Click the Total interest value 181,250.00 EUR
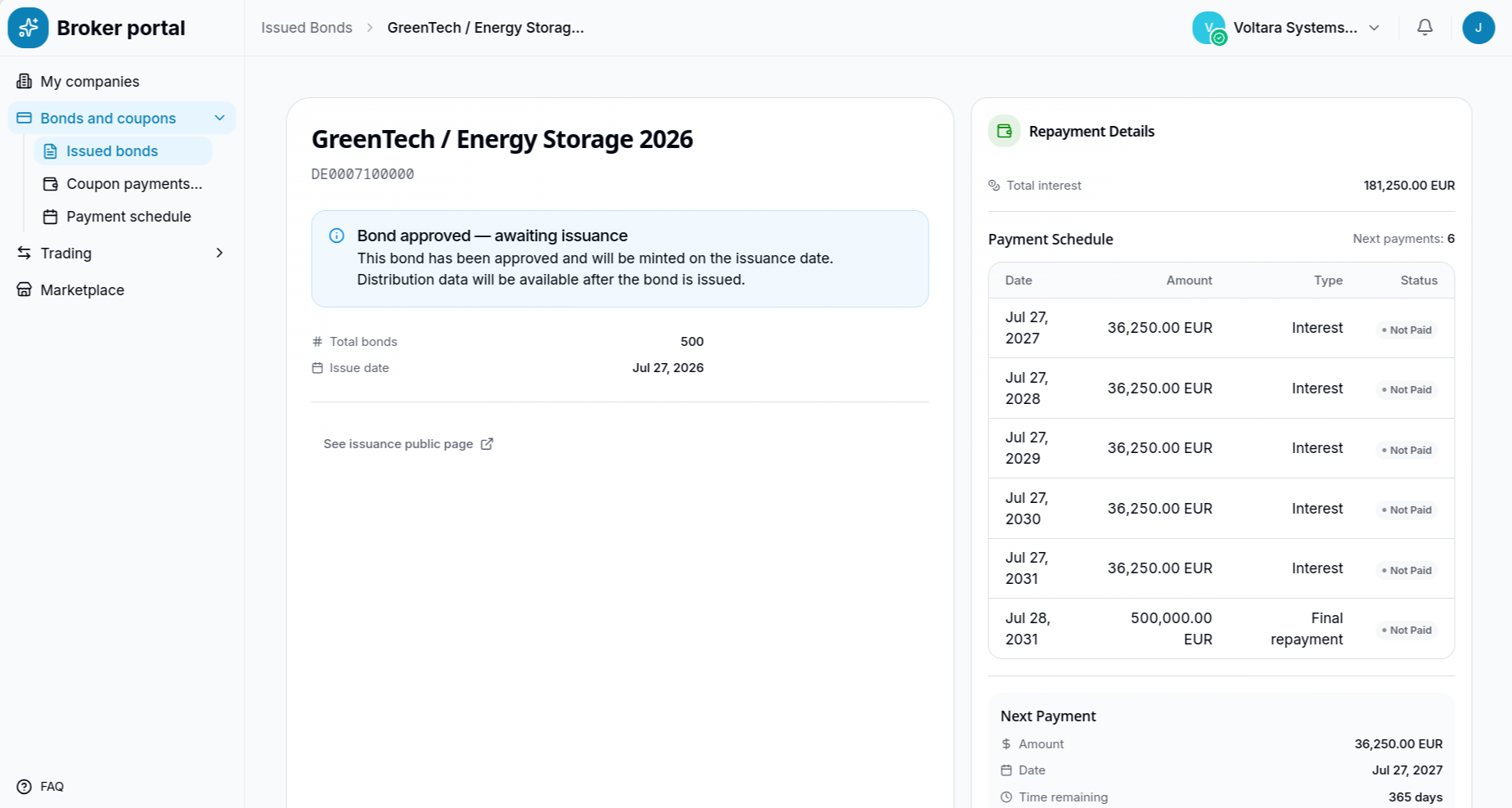Viewport: 1512px width, 808px height. tap(1409, 186)
